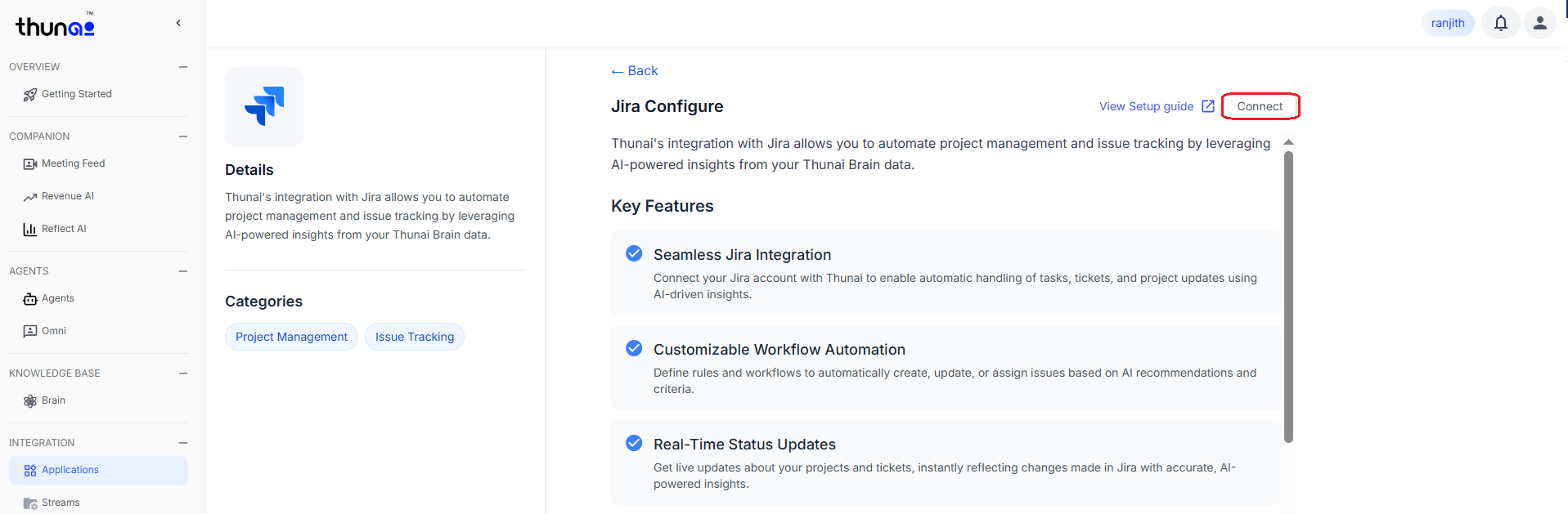Screen dimensions: 1568x514
Task: Collapse the KNOWLEDGE BASE section
Action: tap(183, 373)
